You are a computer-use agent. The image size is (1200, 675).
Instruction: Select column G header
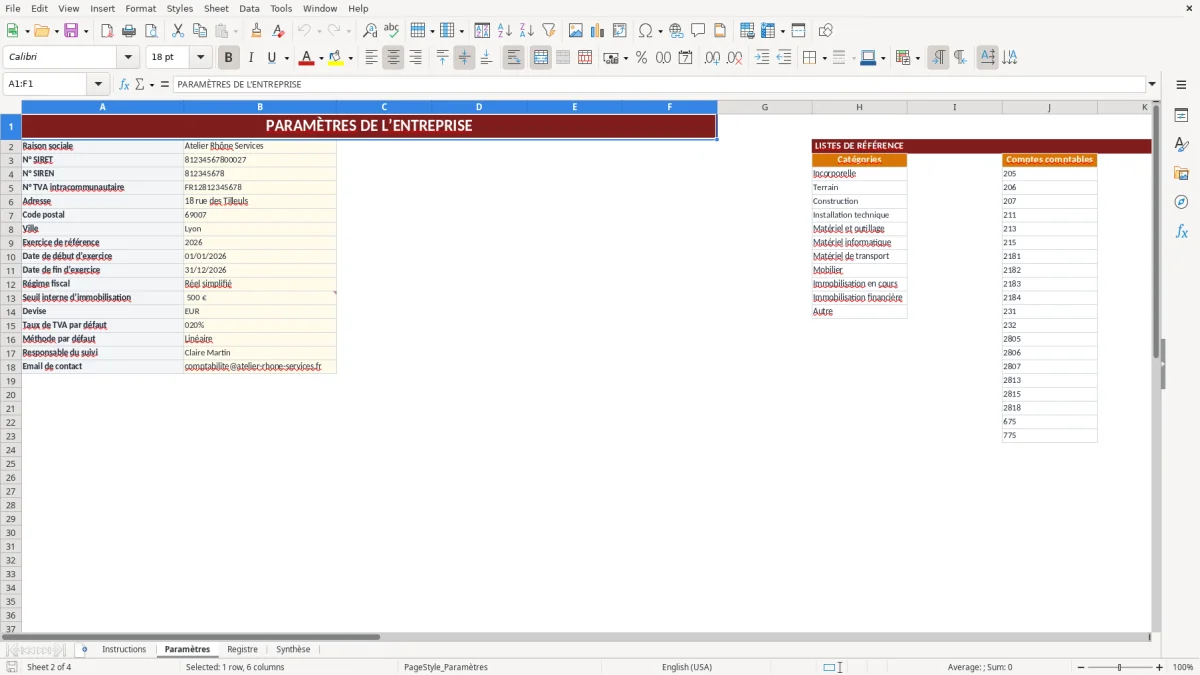[765, 107]
